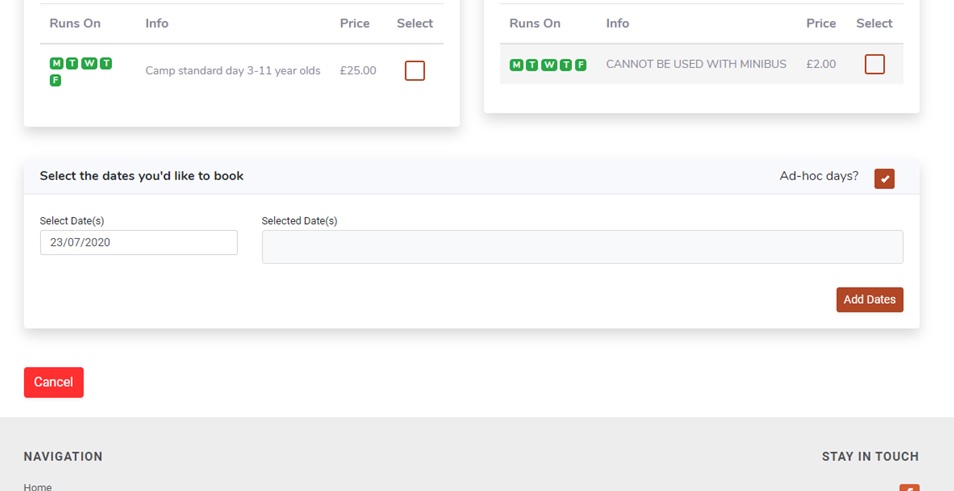Click the Runs On header above minibus row
This screenshot has height=491, width=954.
[535, 23]
